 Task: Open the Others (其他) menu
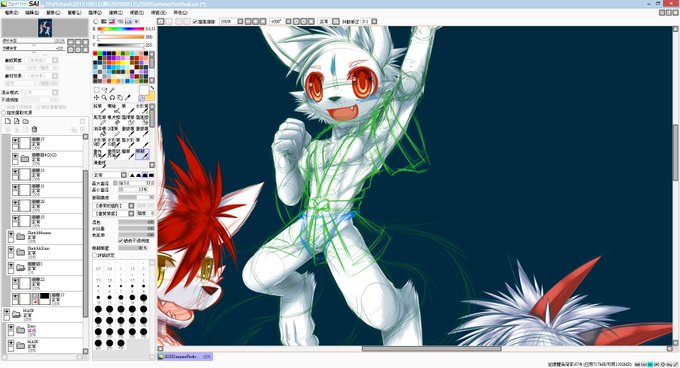tap(180, 13)
